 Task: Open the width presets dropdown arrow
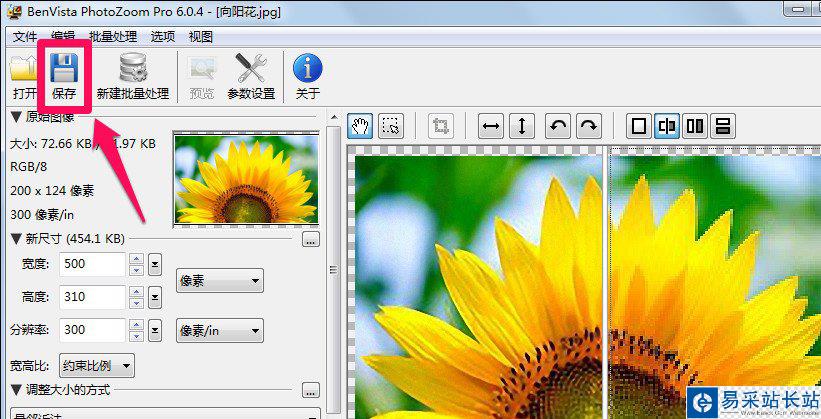click(155, 264)
